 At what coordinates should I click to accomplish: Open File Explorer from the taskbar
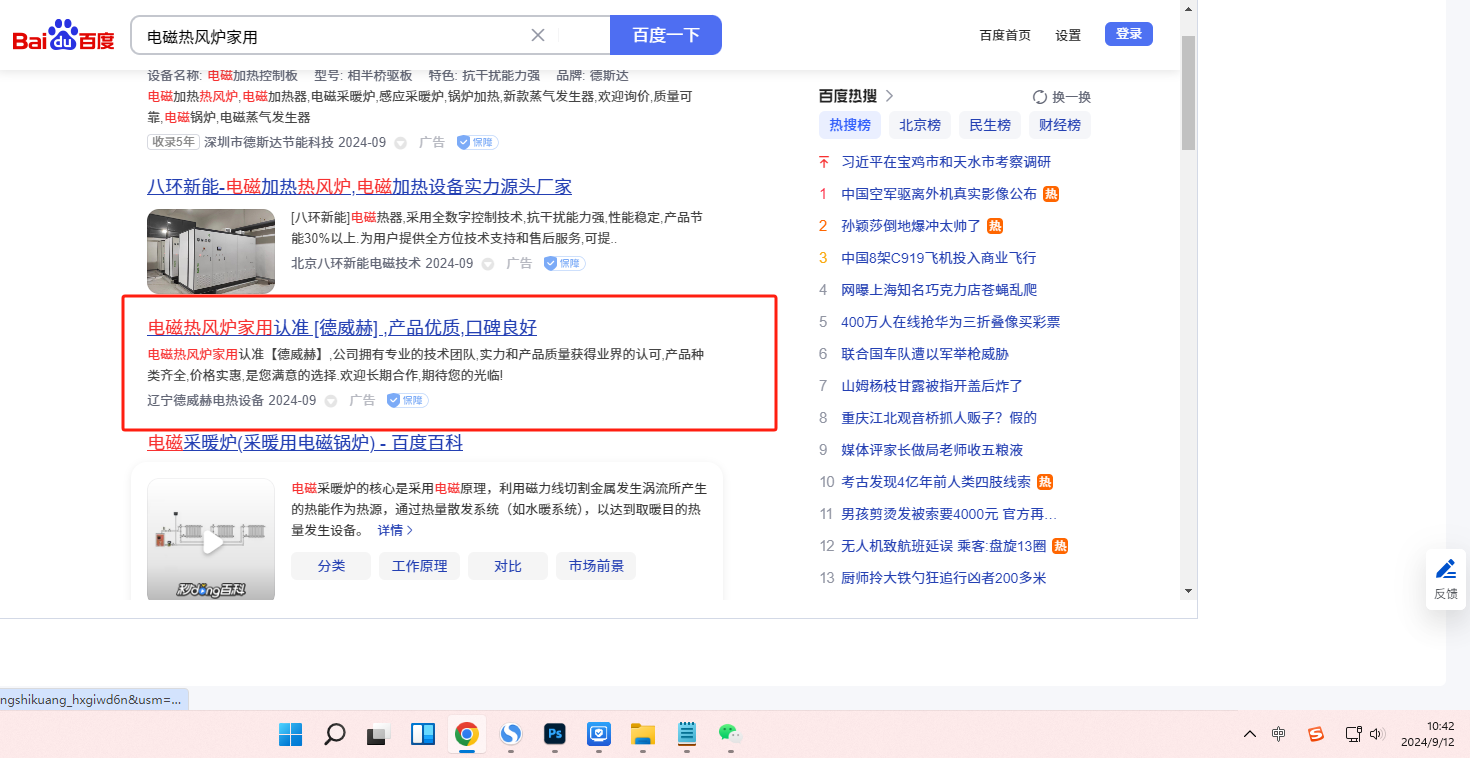click(642, 735)
